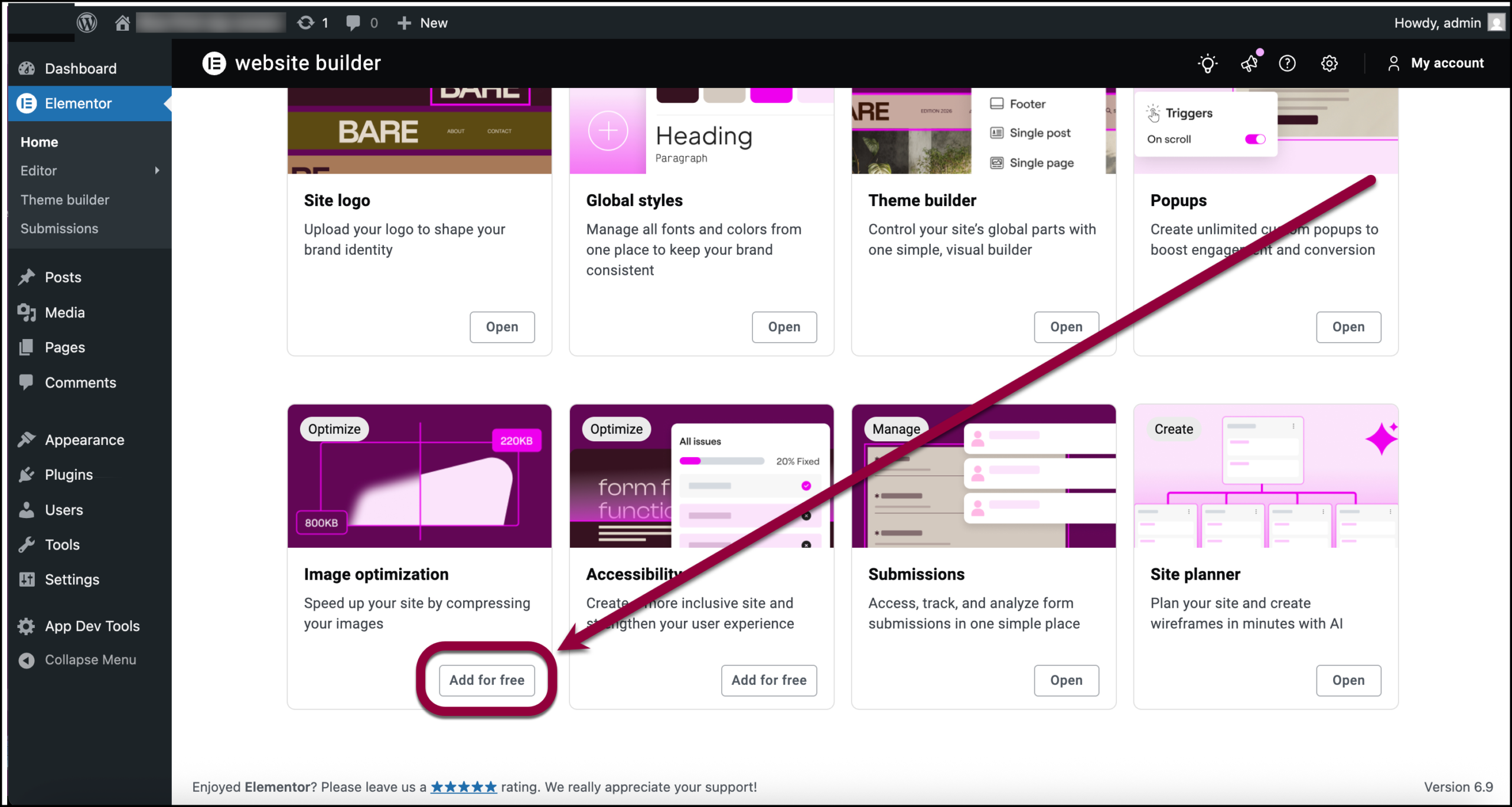Click the updates refresh icon
1512x807 pixels.
click(305, 22)
